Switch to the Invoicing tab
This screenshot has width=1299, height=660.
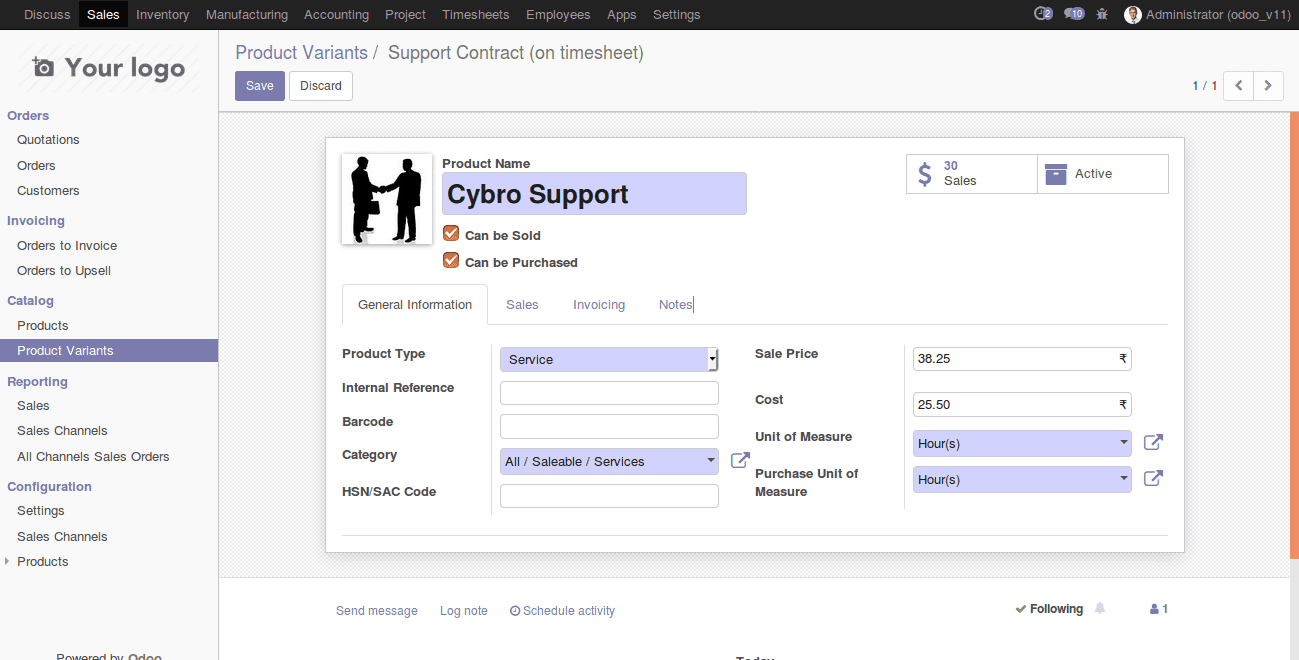(x=599, y=305)
